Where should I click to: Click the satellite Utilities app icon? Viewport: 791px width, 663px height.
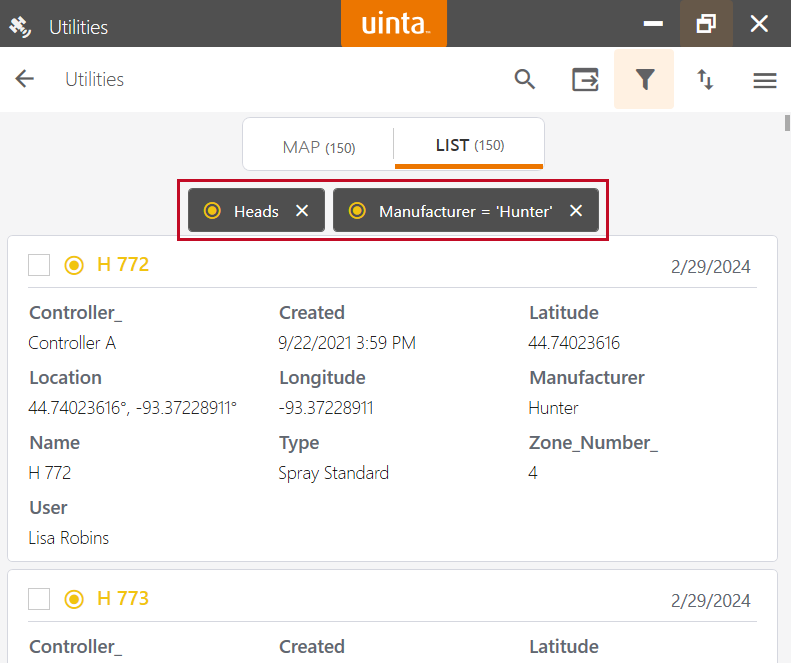click(20, 26)
